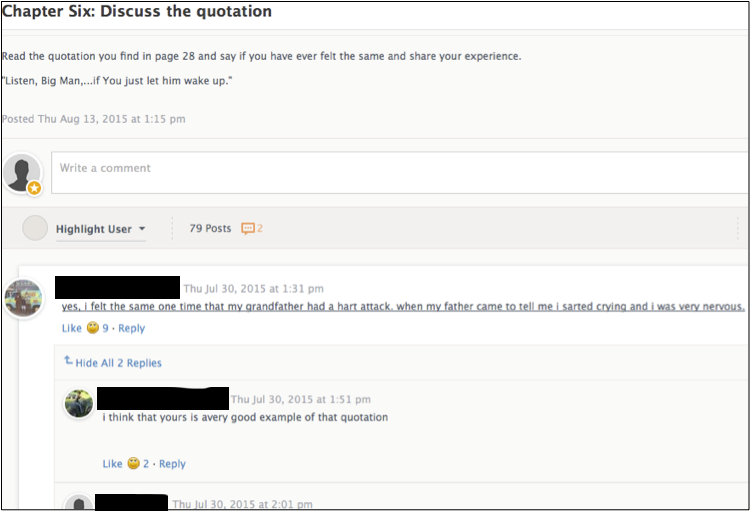Like the 'very good example' reply
Image resolution: width=750 pixels, height=511 pixels.
coord(112,464)
